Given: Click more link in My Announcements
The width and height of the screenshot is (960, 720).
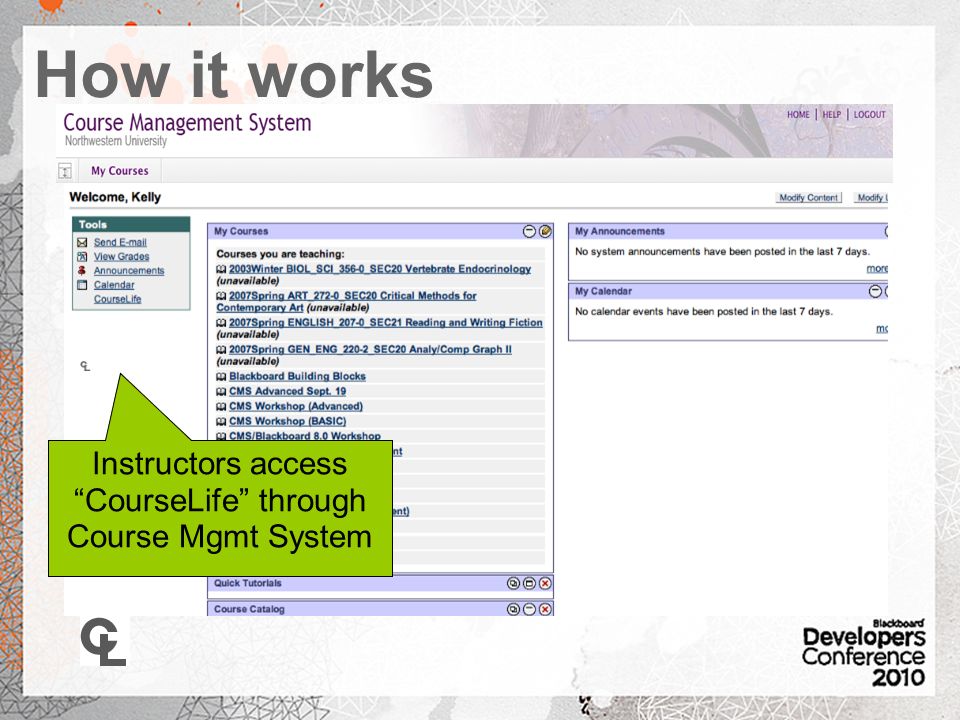Looking at the screenshot, I should tap(877, 269).
